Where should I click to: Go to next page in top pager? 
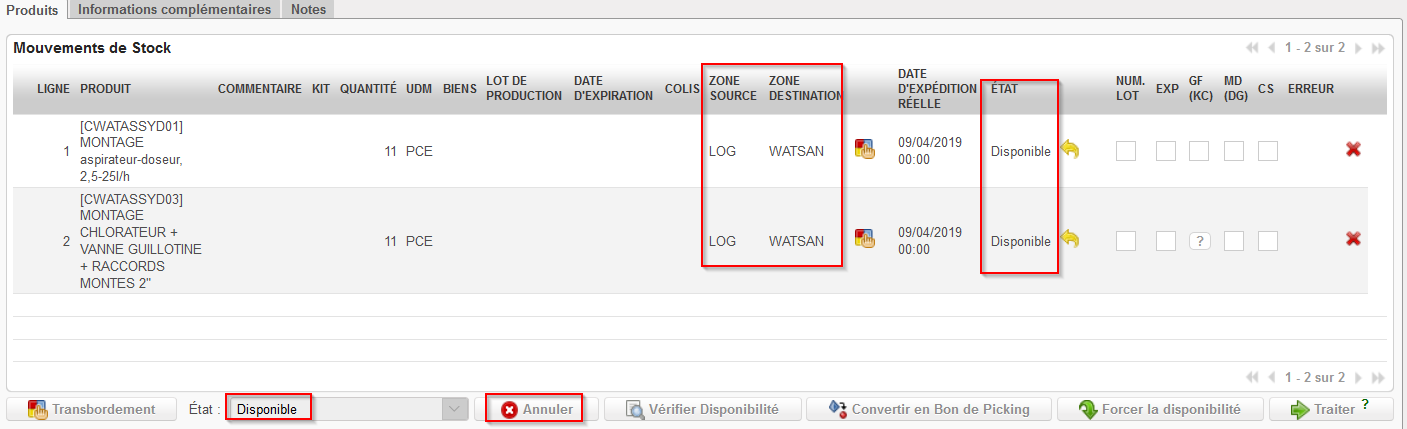tap(1358, 48)
